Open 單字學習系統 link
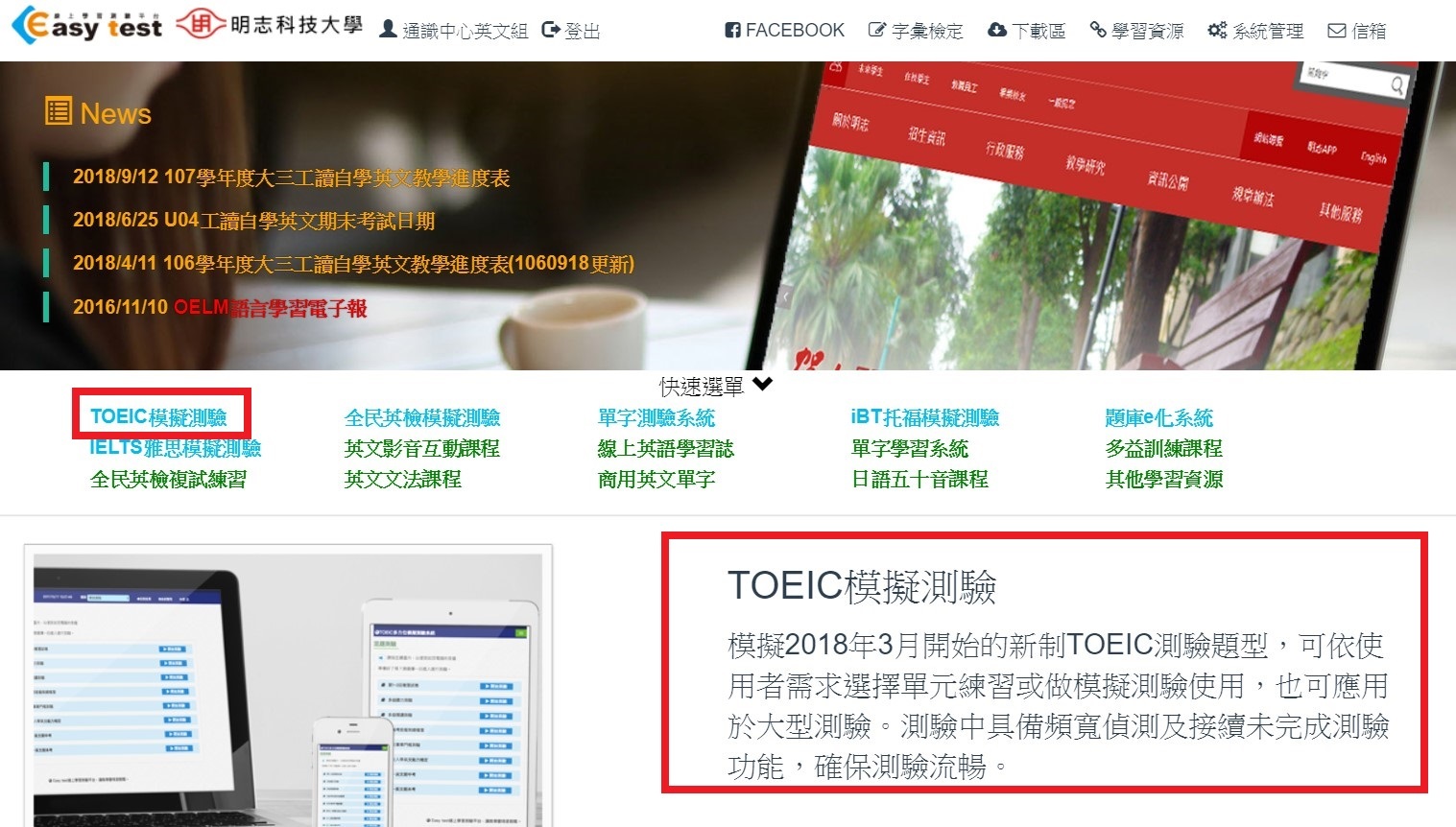Viewport: 1456px width, 827px height. tap(910, 448)
